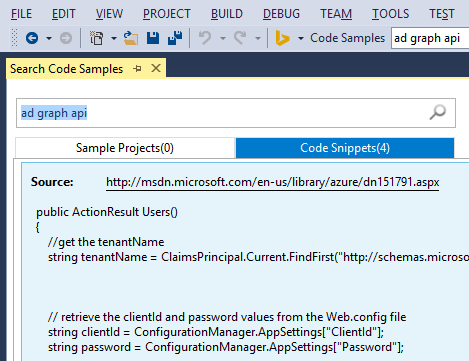The width and height of the screenshot is (469, 361).
Task: Click the Save floppy disk icon
Action: 153,38
